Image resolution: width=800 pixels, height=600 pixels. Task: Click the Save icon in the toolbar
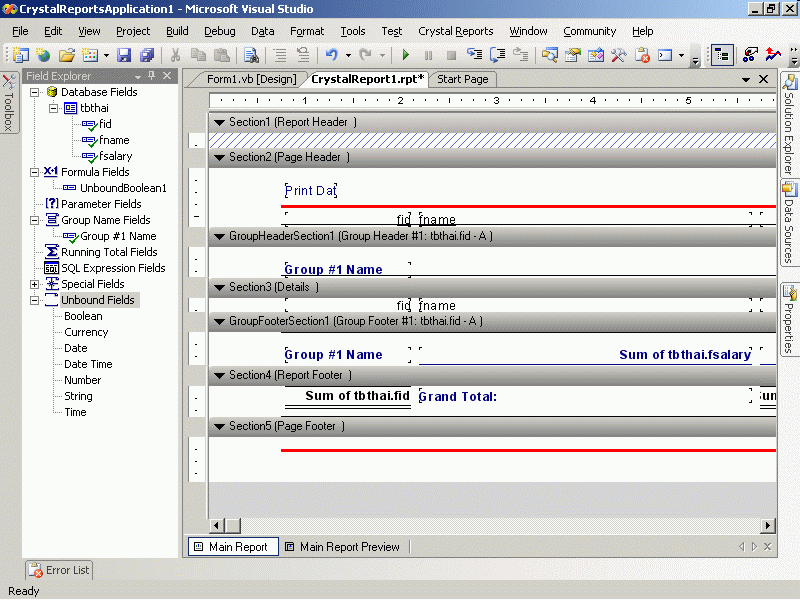pos(124,55)
